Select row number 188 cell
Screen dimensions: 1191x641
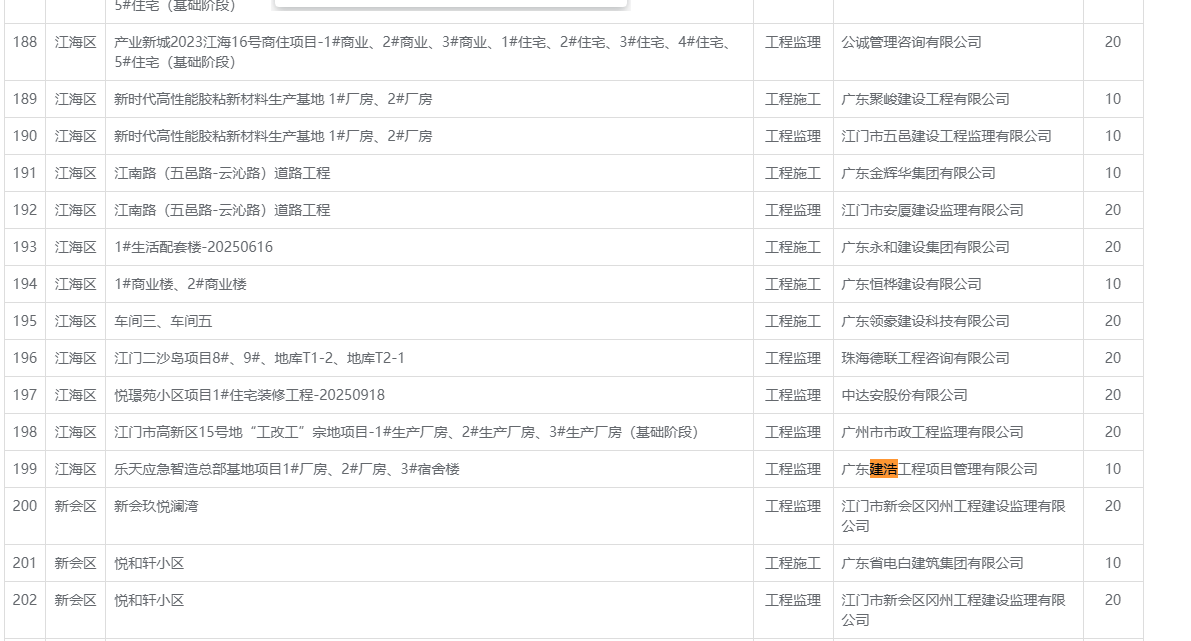25,42
